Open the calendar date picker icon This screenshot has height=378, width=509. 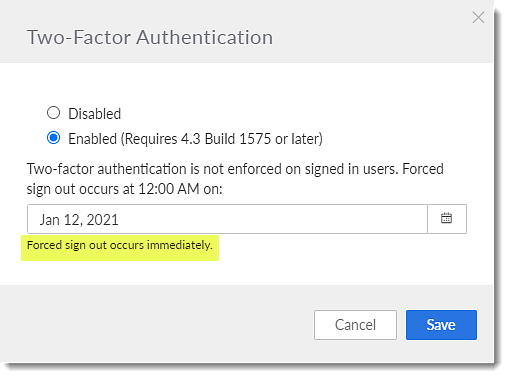[446, 219]
